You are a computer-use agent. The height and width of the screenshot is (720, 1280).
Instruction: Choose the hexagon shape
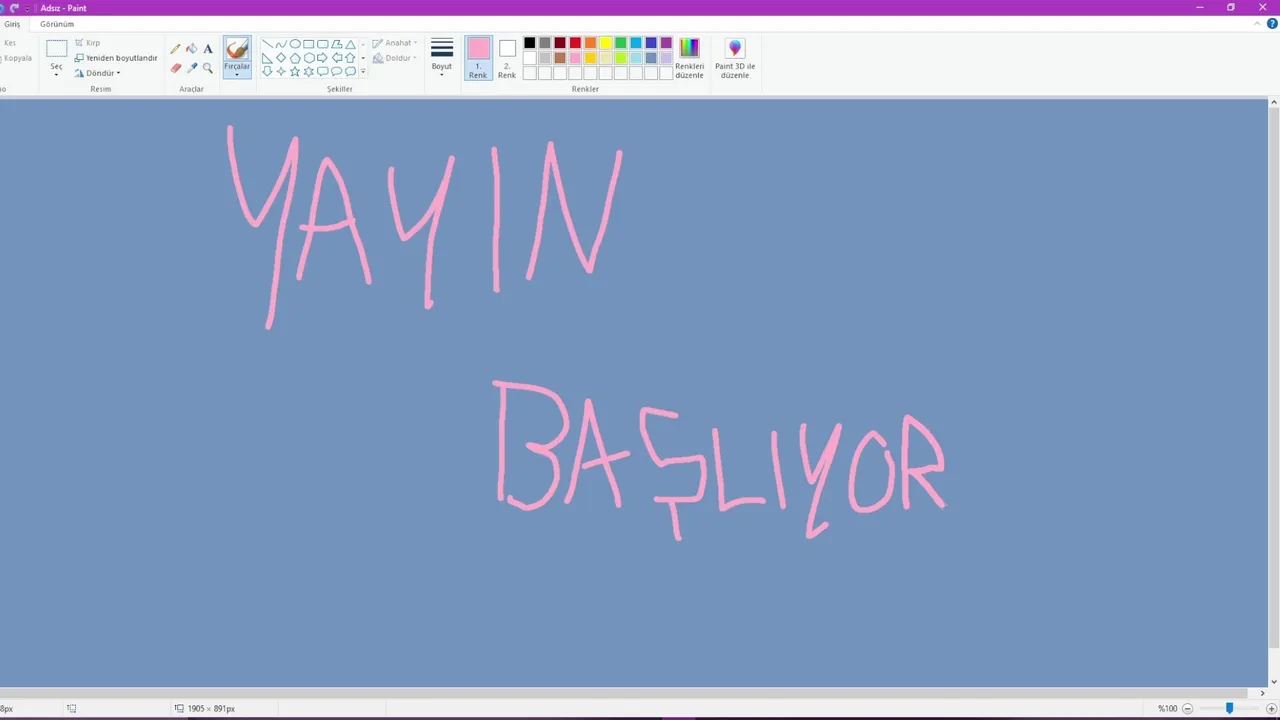point(309,58)
